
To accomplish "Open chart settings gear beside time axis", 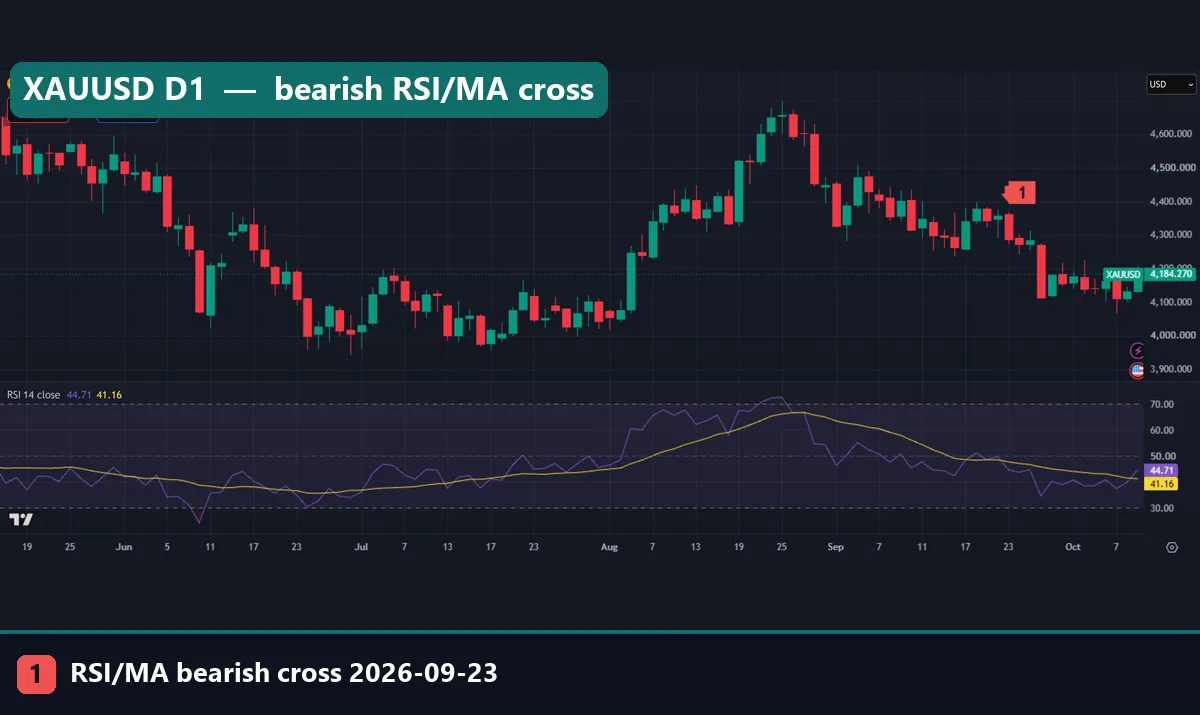I will tap(1172, 547).
